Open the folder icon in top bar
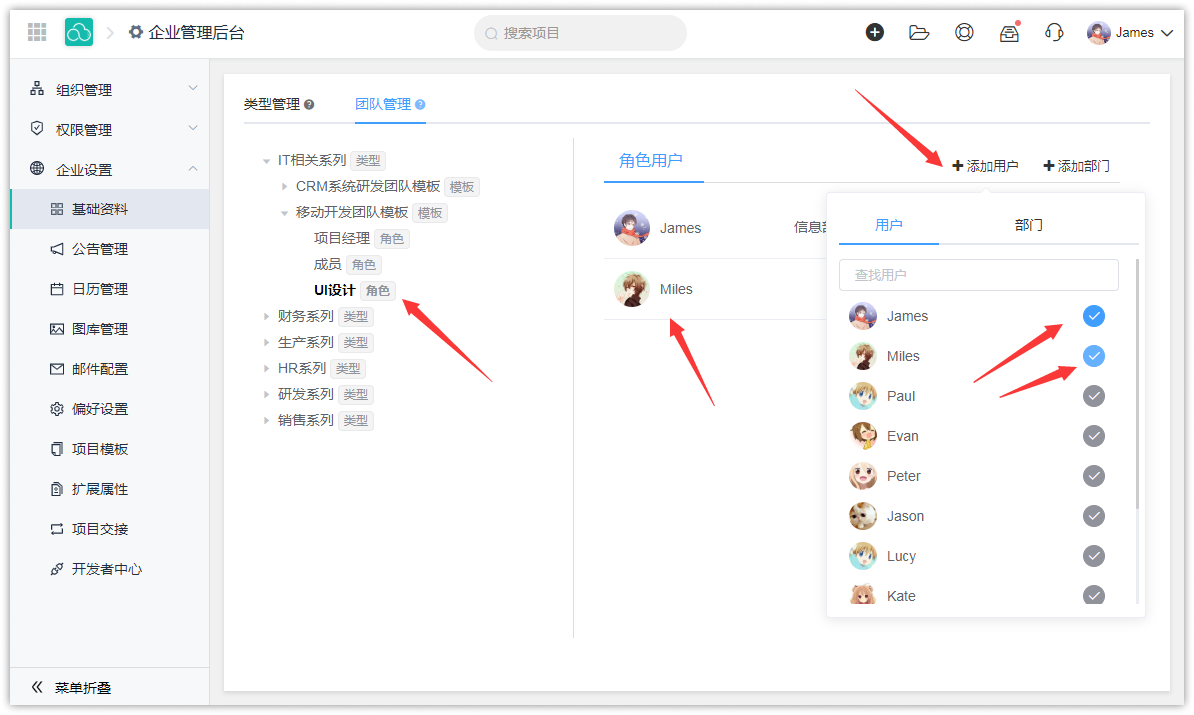 (919, 32)
